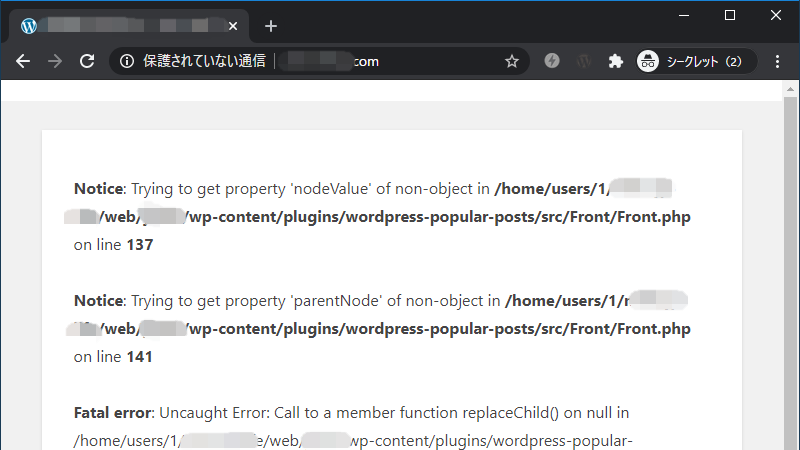Click the 'Fatal error' bold text
The height and width of the screenshot is (450, 800).
[x=113, y=412]
